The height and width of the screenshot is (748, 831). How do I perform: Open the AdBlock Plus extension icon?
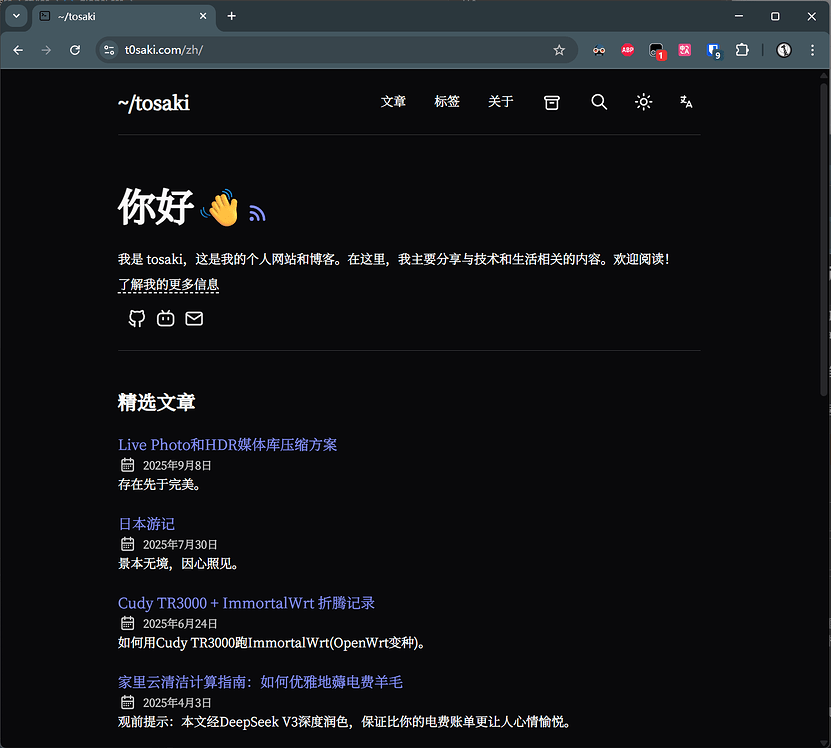(x=627, y=50)
